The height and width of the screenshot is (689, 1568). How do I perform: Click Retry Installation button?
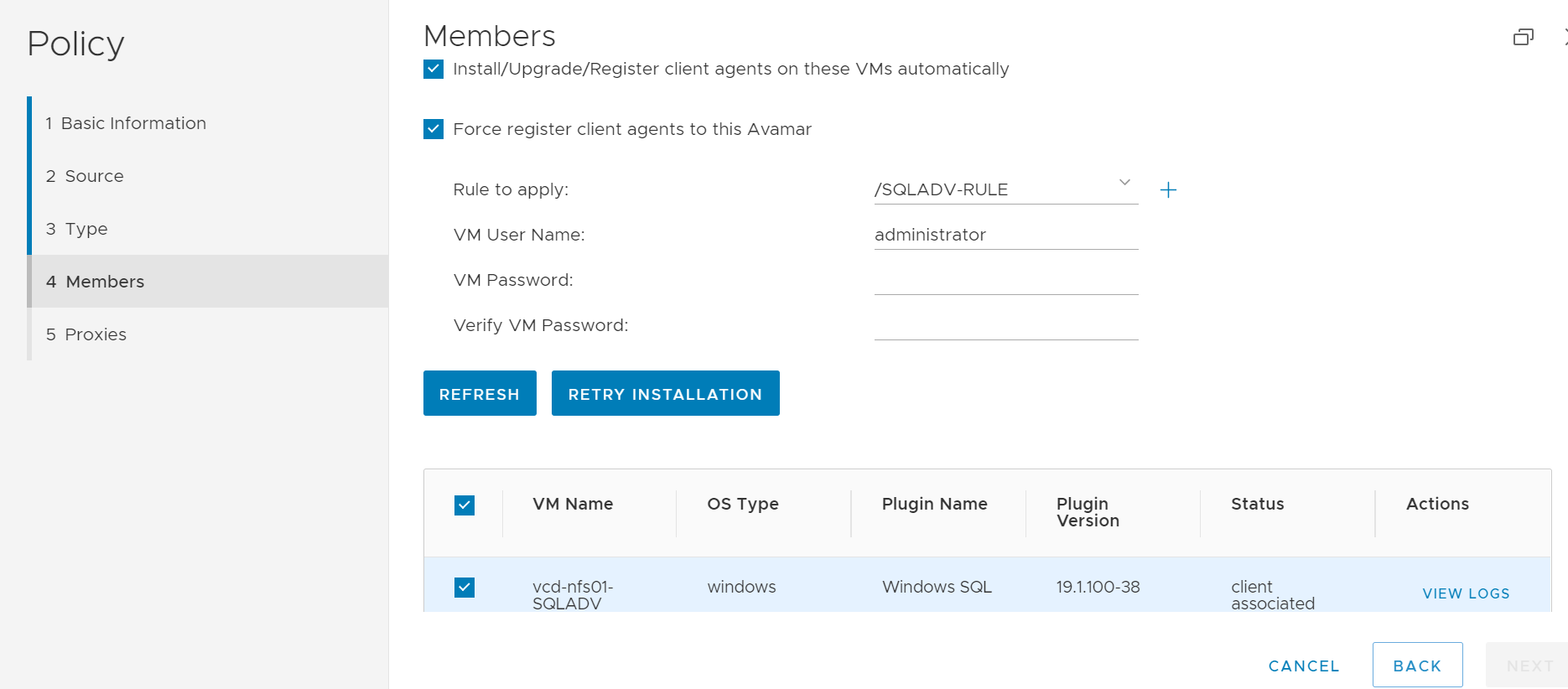pyautogui.click(x=665, y=394)
